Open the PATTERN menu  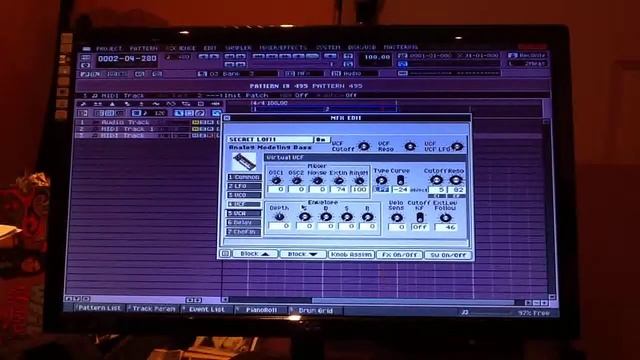point(143,48)
